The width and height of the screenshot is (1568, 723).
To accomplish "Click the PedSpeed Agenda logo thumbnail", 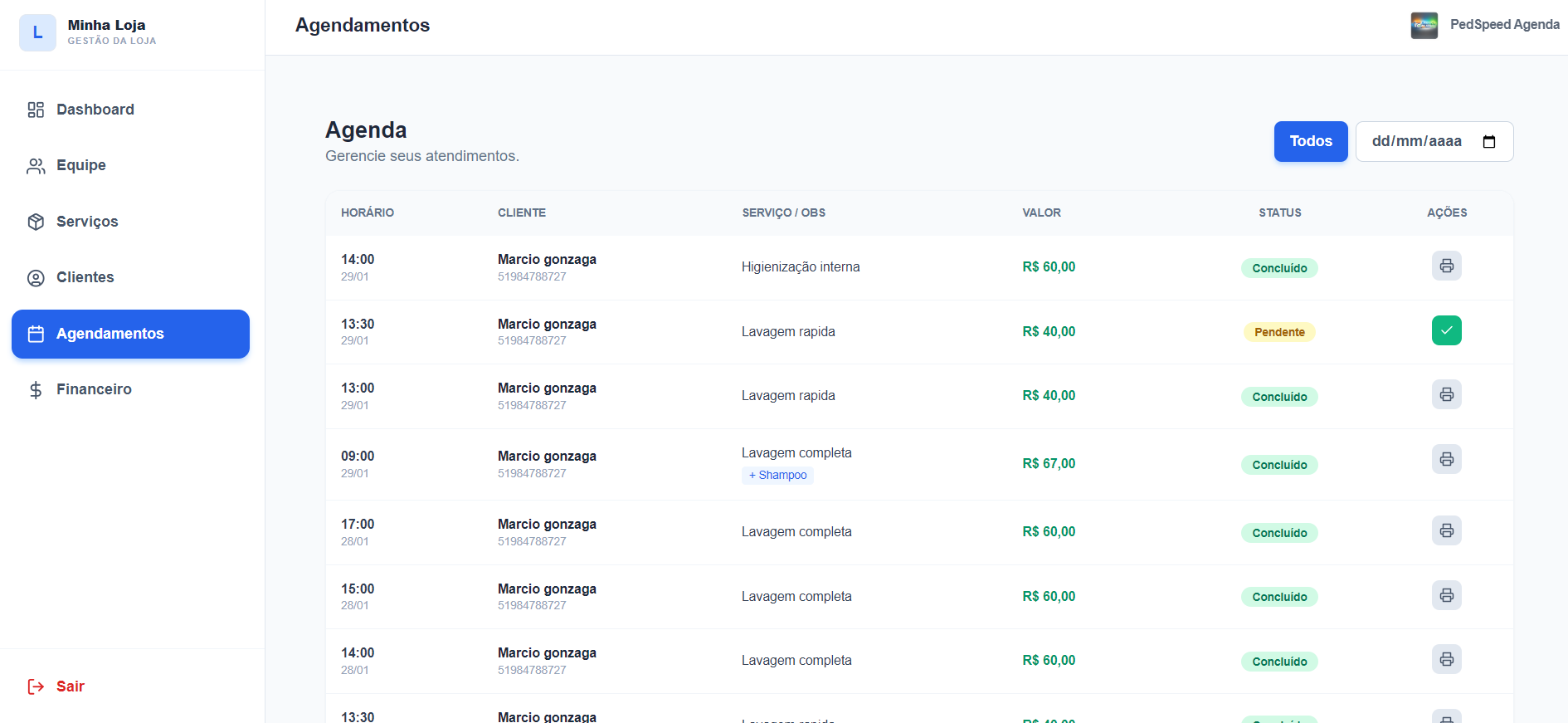I will (x=1424, y=25).
